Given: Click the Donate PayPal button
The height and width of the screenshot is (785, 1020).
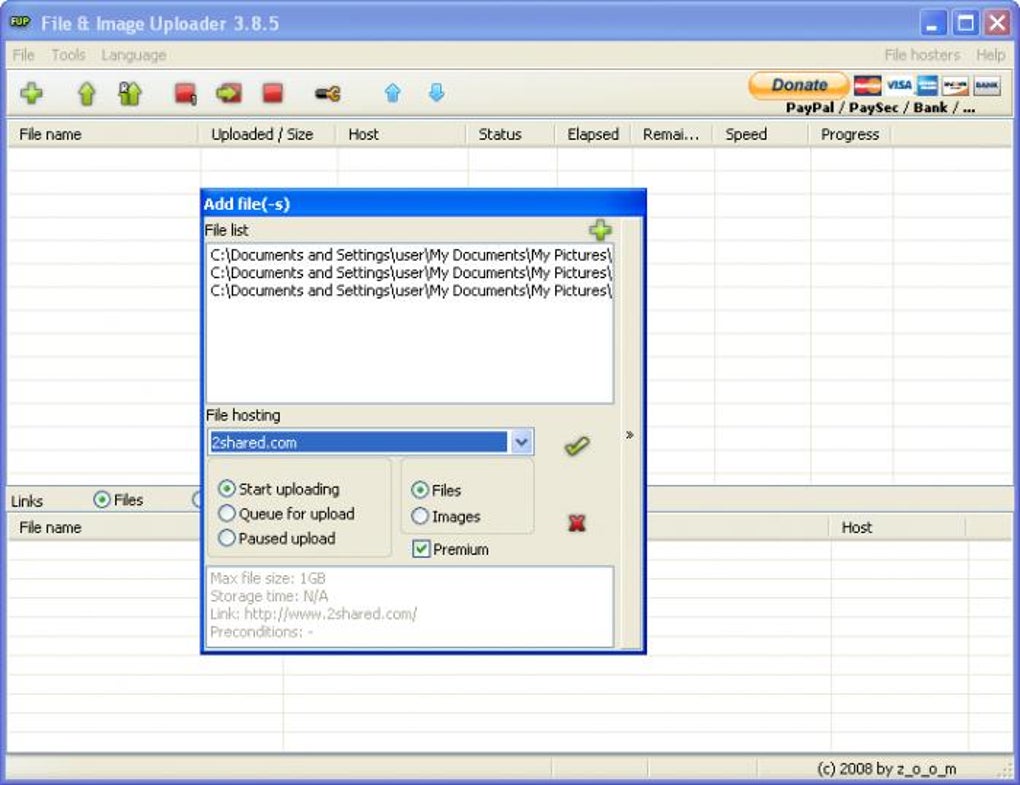Looking at the screenshot, I should [x=799, y=85].
